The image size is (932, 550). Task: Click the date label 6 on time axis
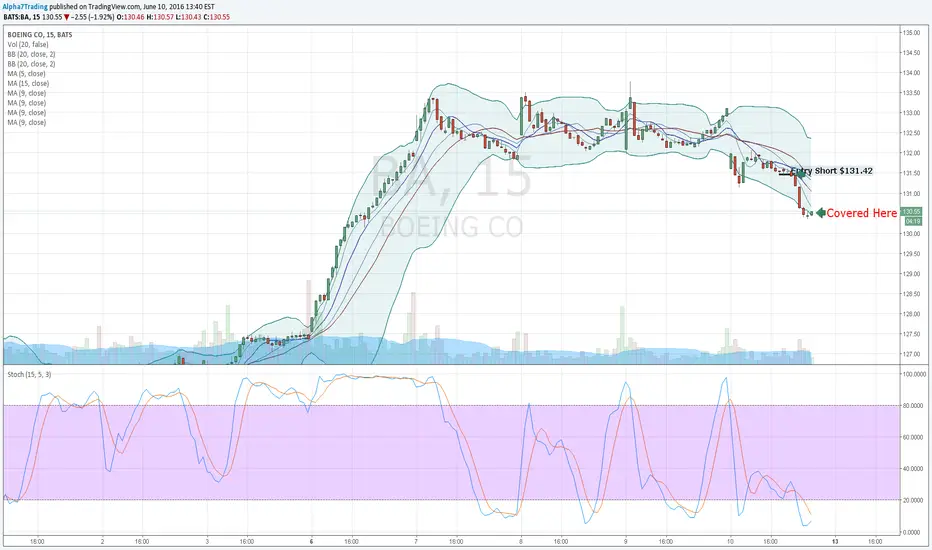click(x=311, y=542)
